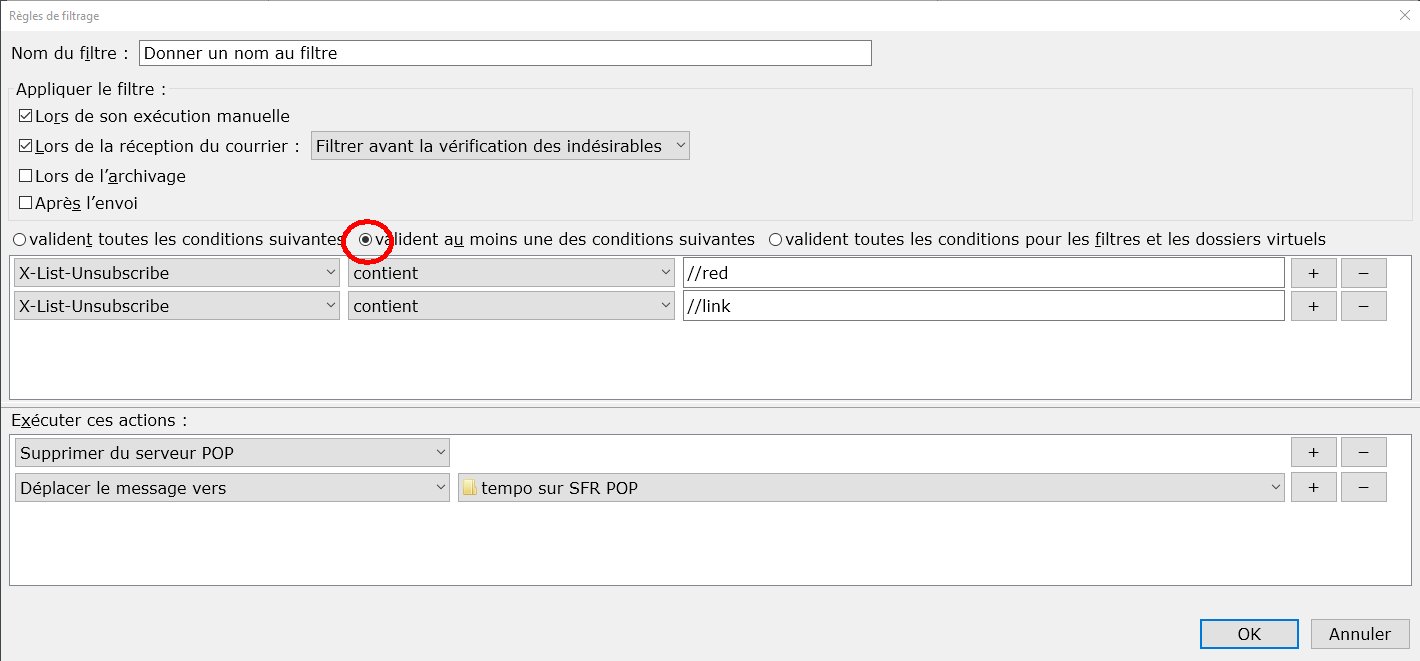
Task: Open 'Filtrer avant la vérification des indésirables' dropdown
Action: pyautogui.click(x=500, y=146)
